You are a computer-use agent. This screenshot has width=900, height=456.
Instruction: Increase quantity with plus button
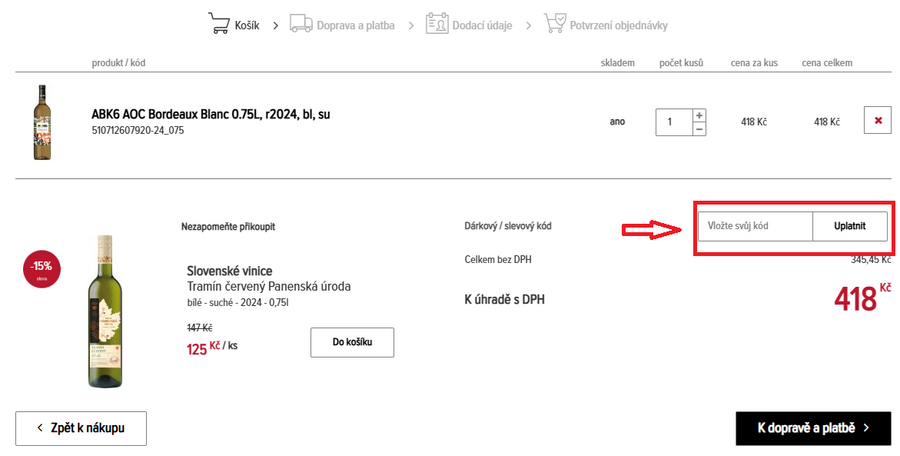click(699, 115)
